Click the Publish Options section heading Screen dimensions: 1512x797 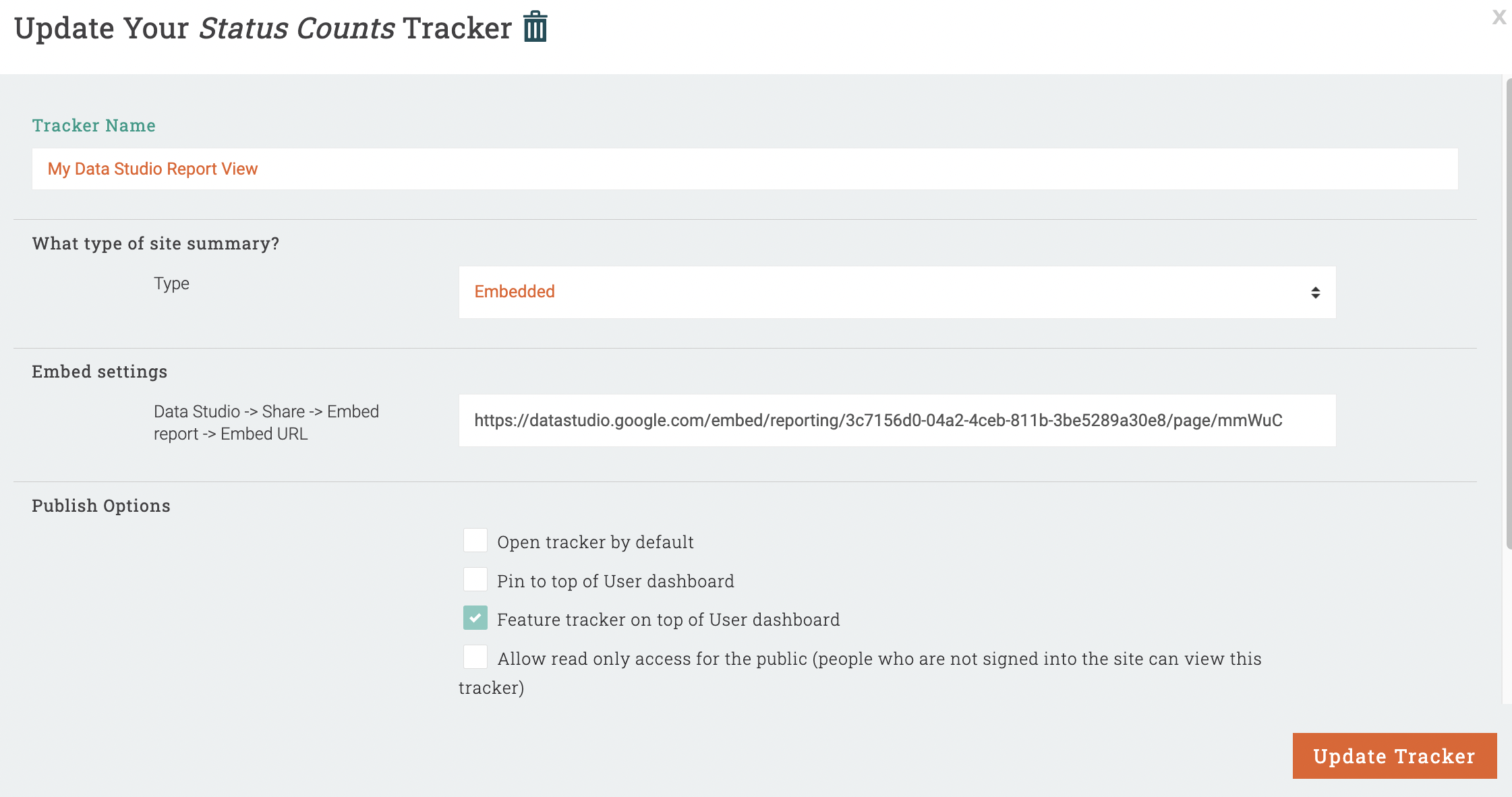(x=101, y=506)
